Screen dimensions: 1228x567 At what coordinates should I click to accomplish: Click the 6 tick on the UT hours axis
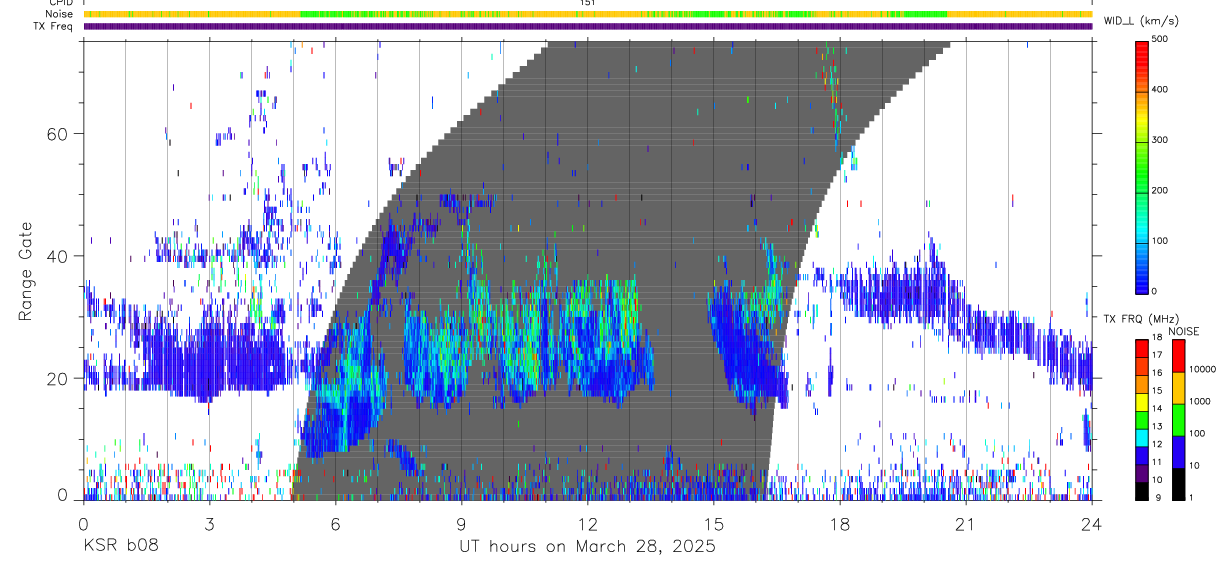tap(335, 524)
